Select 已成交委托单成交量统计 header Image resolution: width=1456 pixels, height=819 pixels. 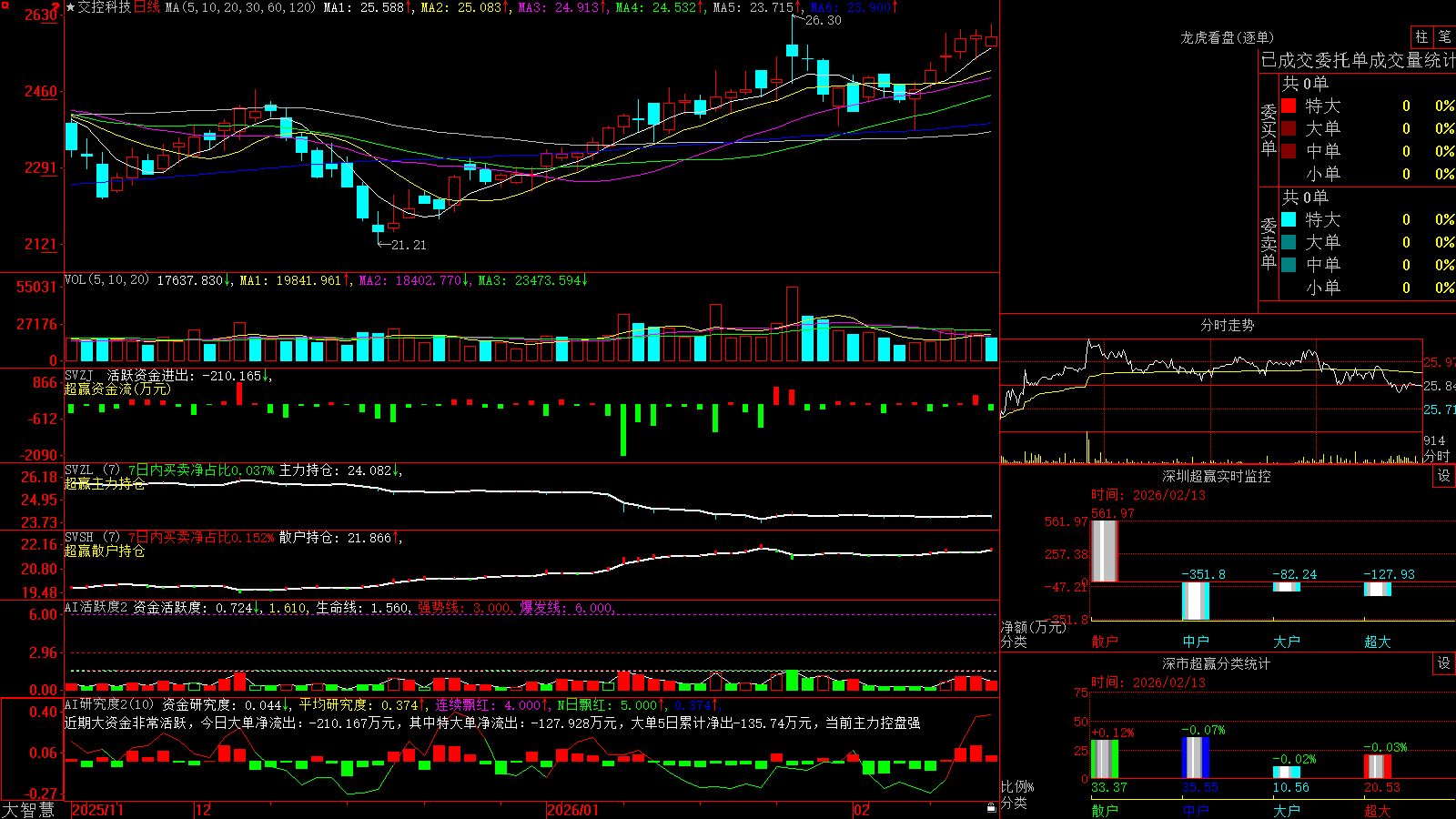(1358, 60)
